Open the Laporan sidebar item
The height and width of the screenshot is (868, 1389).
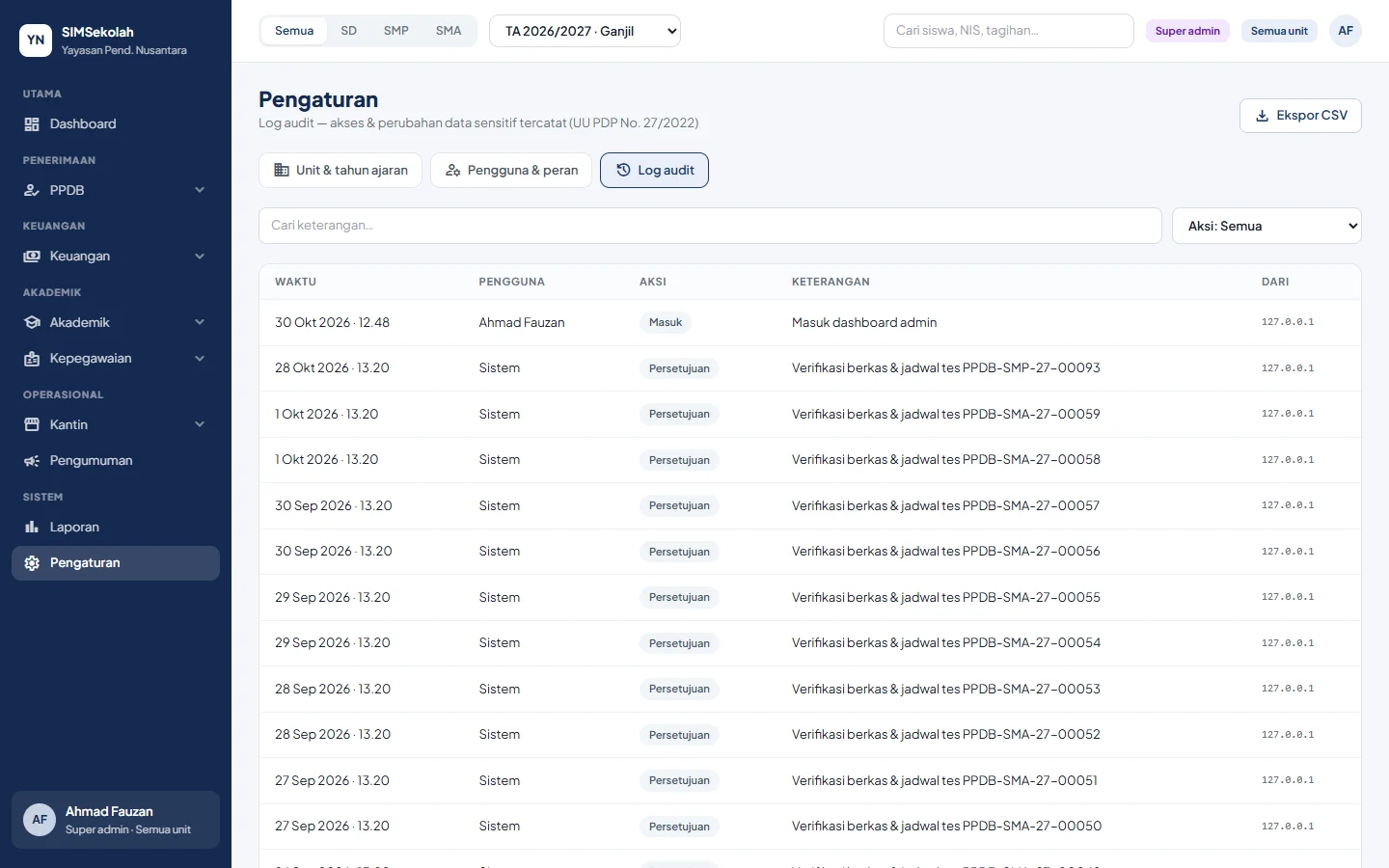coord(116,528)
